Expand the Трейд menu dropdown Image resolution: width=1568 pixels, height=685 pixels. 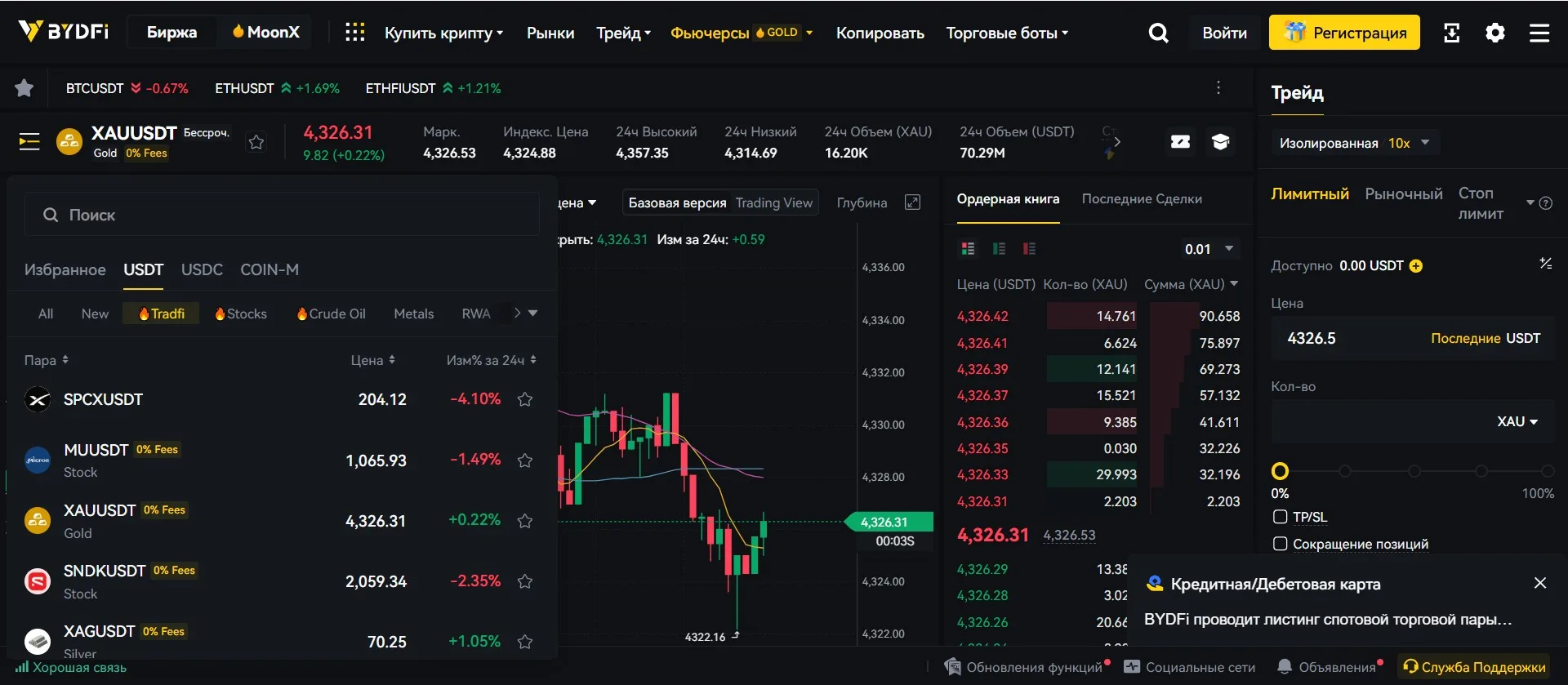tap(623, 33)
